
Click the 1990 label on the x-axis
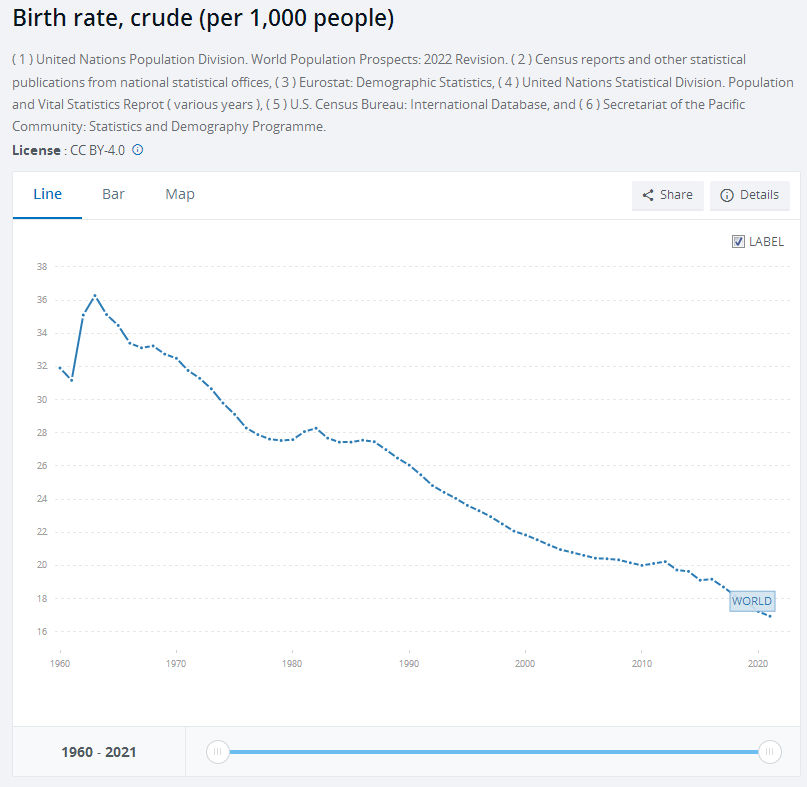(x=408, y=663)
